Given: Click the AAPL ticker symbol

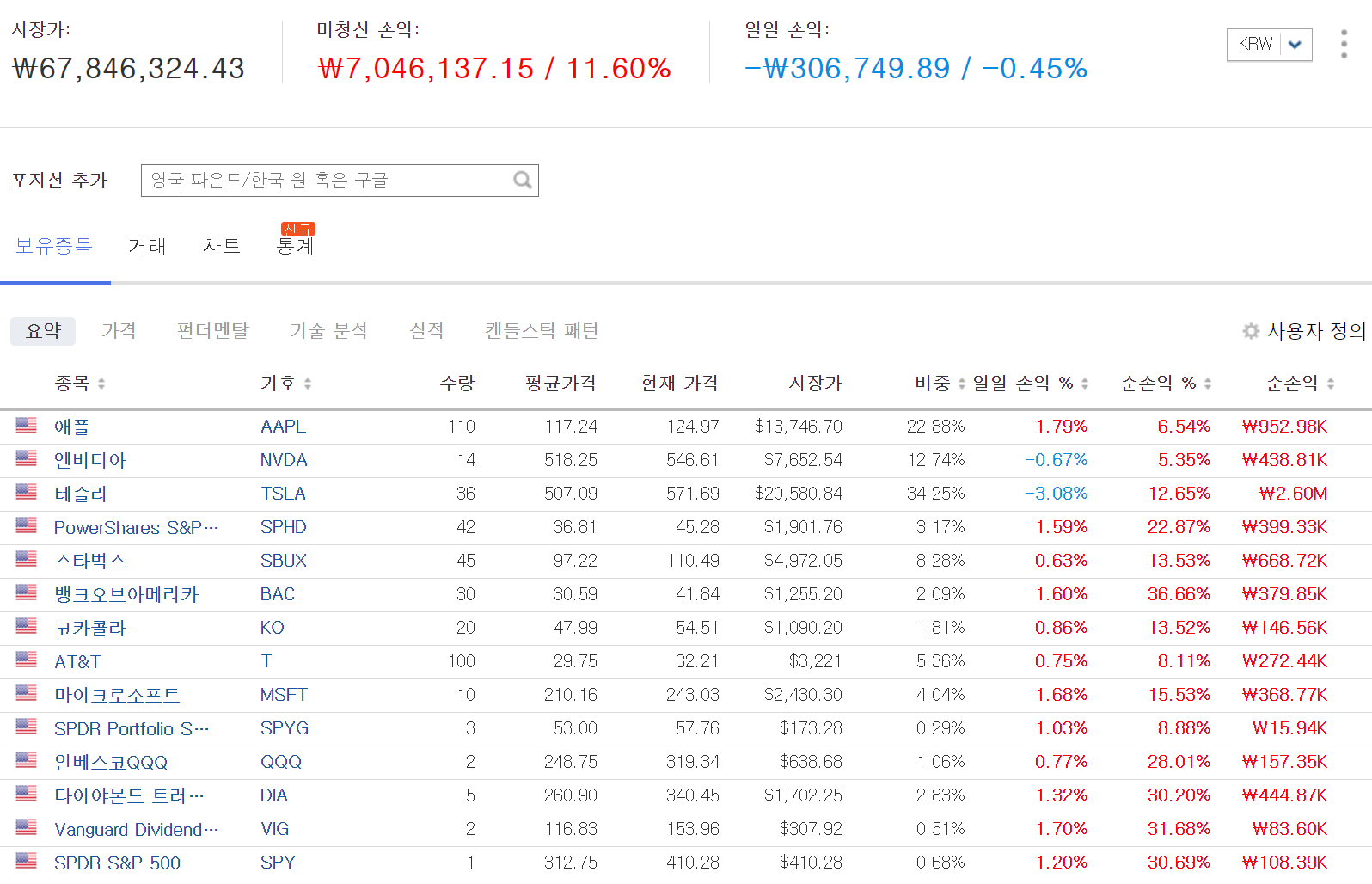Looking at the screenshot, I should pyautogui.click(x=283, y=427).
